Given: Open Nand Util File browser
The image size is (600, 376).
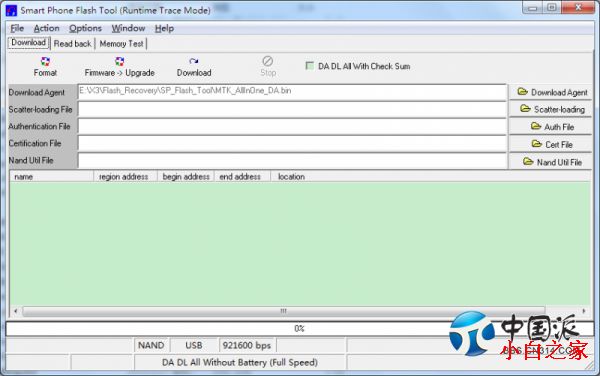Looking at the screenshot, I should pyautogui.click(x=551, y=162).
